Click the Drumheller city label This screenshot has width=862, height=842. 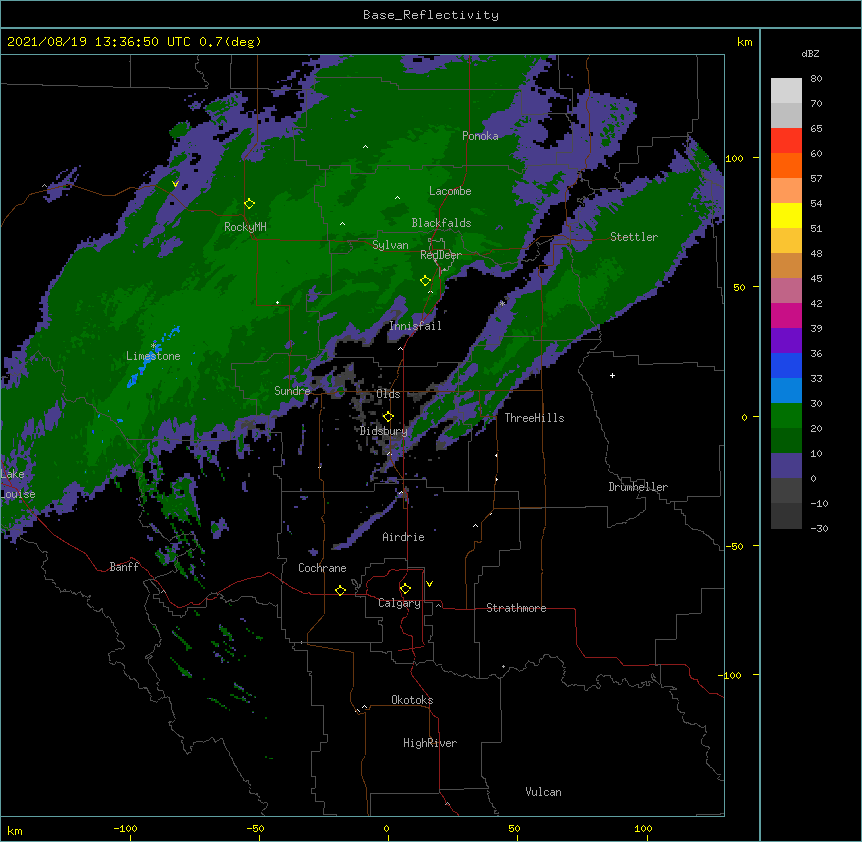[x=638, y=487]
